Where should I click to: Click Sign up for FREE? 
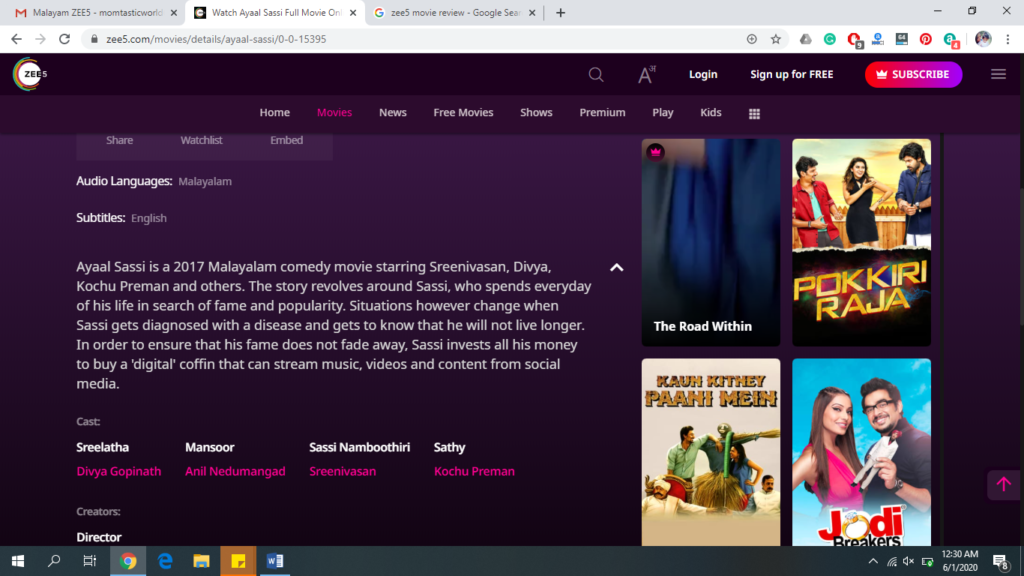(x=792, y=74)
